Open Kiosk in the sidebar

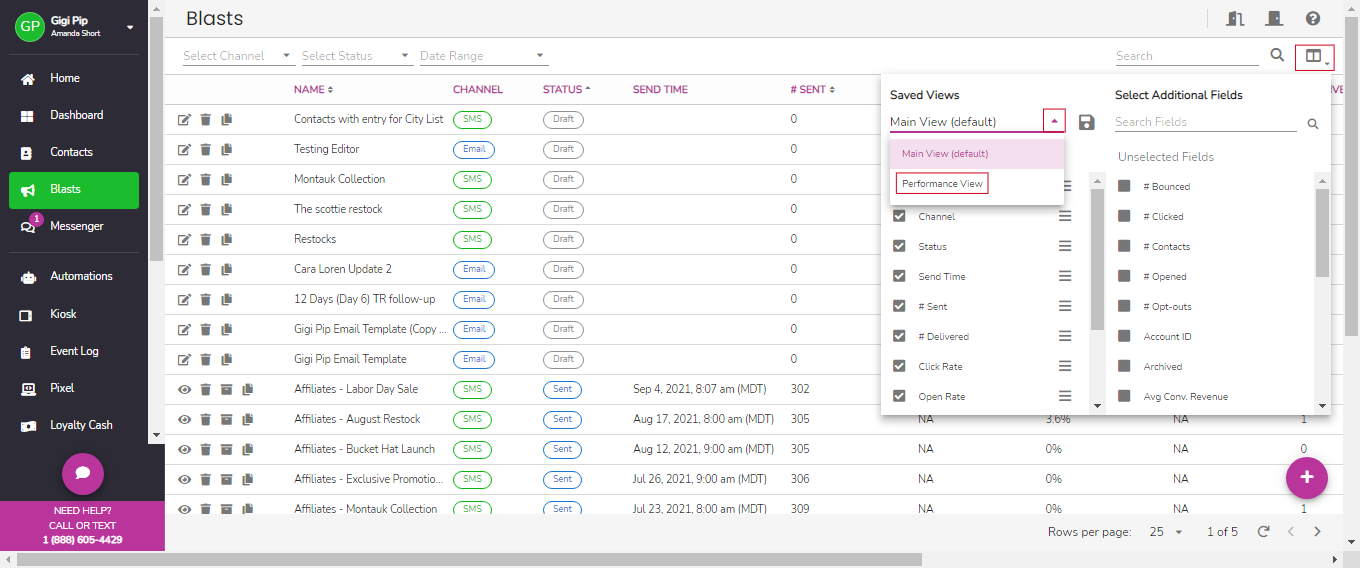click(74, 314)
